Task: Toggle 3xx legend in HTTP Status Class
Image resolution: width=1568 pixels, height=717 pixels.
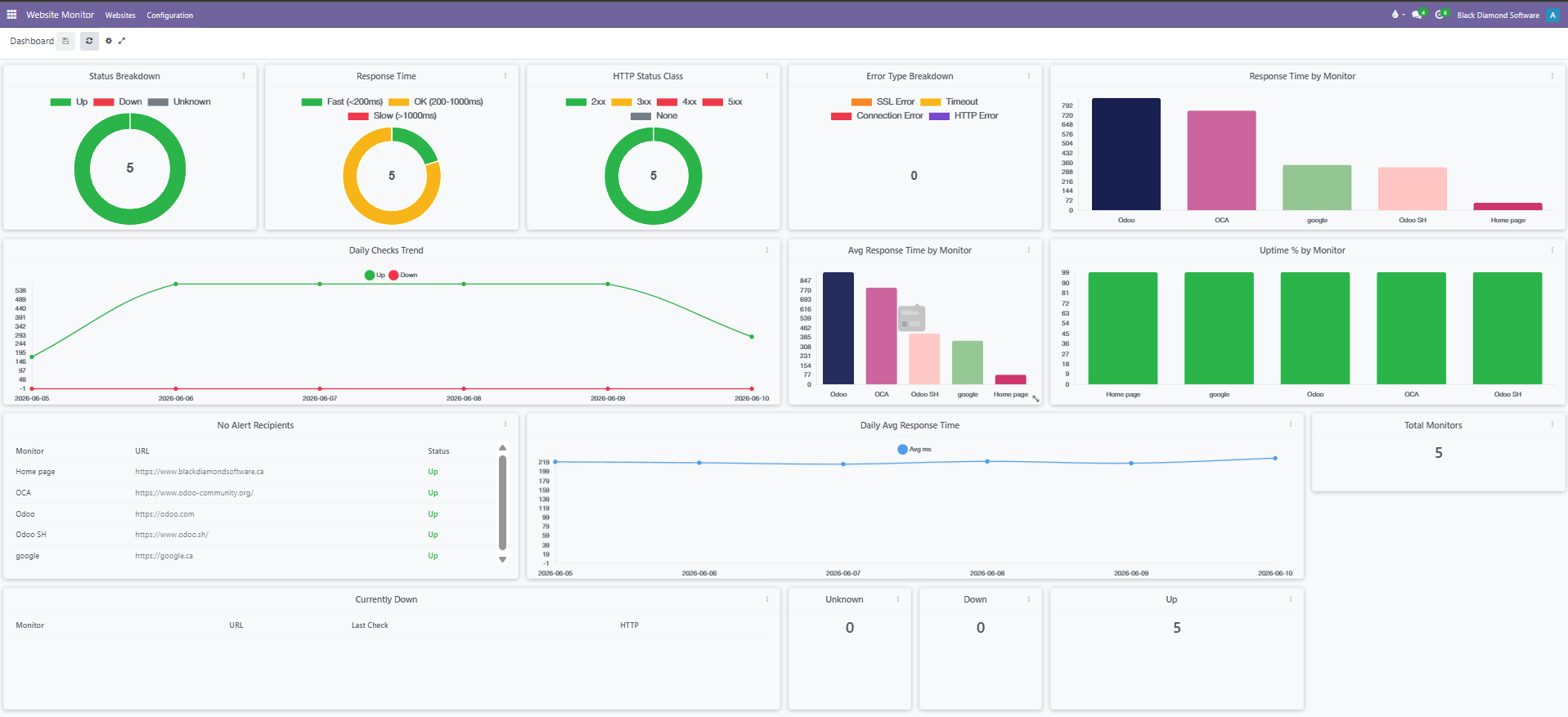Action: pos(631,102)
